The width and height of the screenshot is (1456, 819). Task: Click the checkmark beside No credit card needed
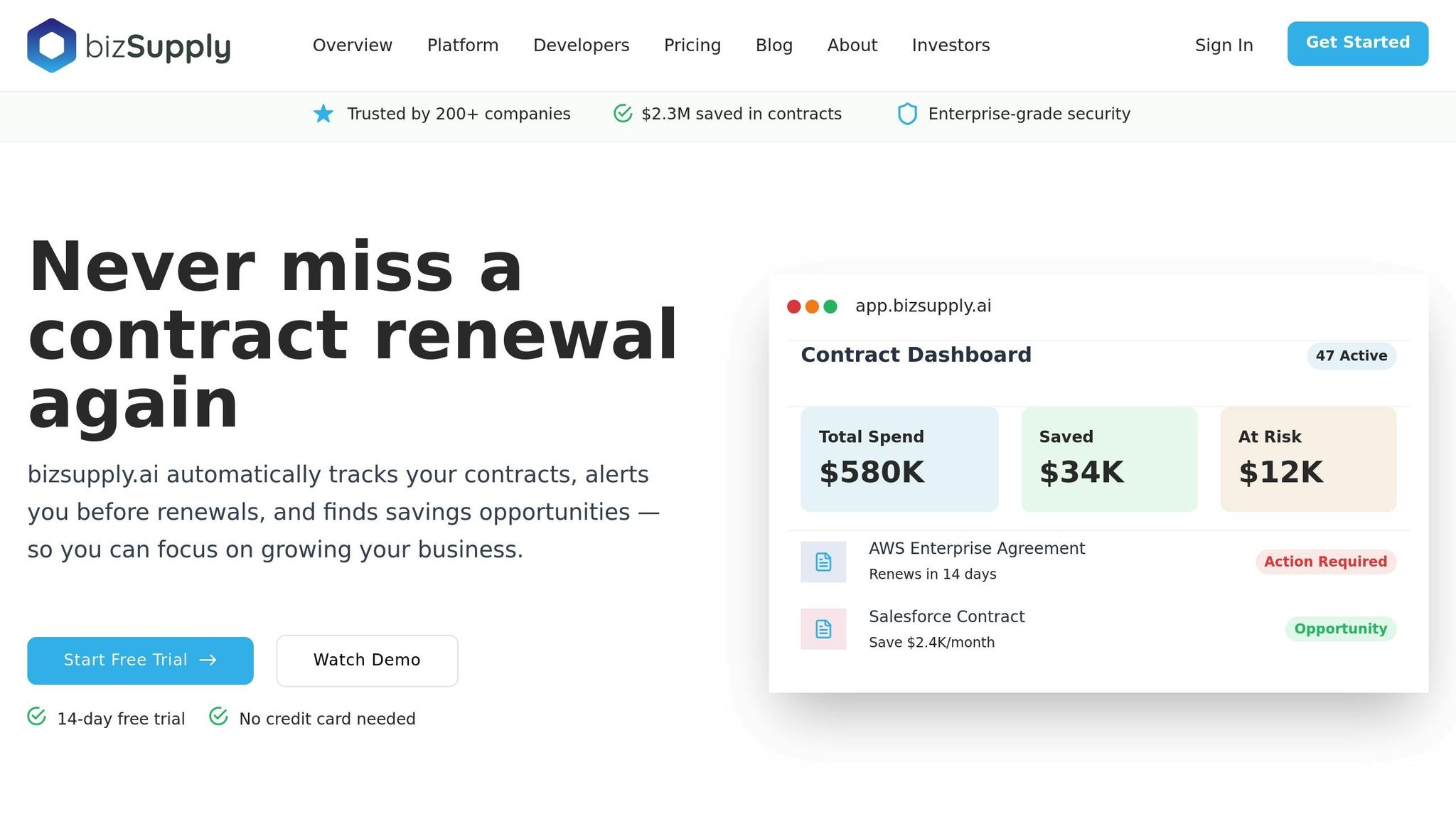coord(219,717)
